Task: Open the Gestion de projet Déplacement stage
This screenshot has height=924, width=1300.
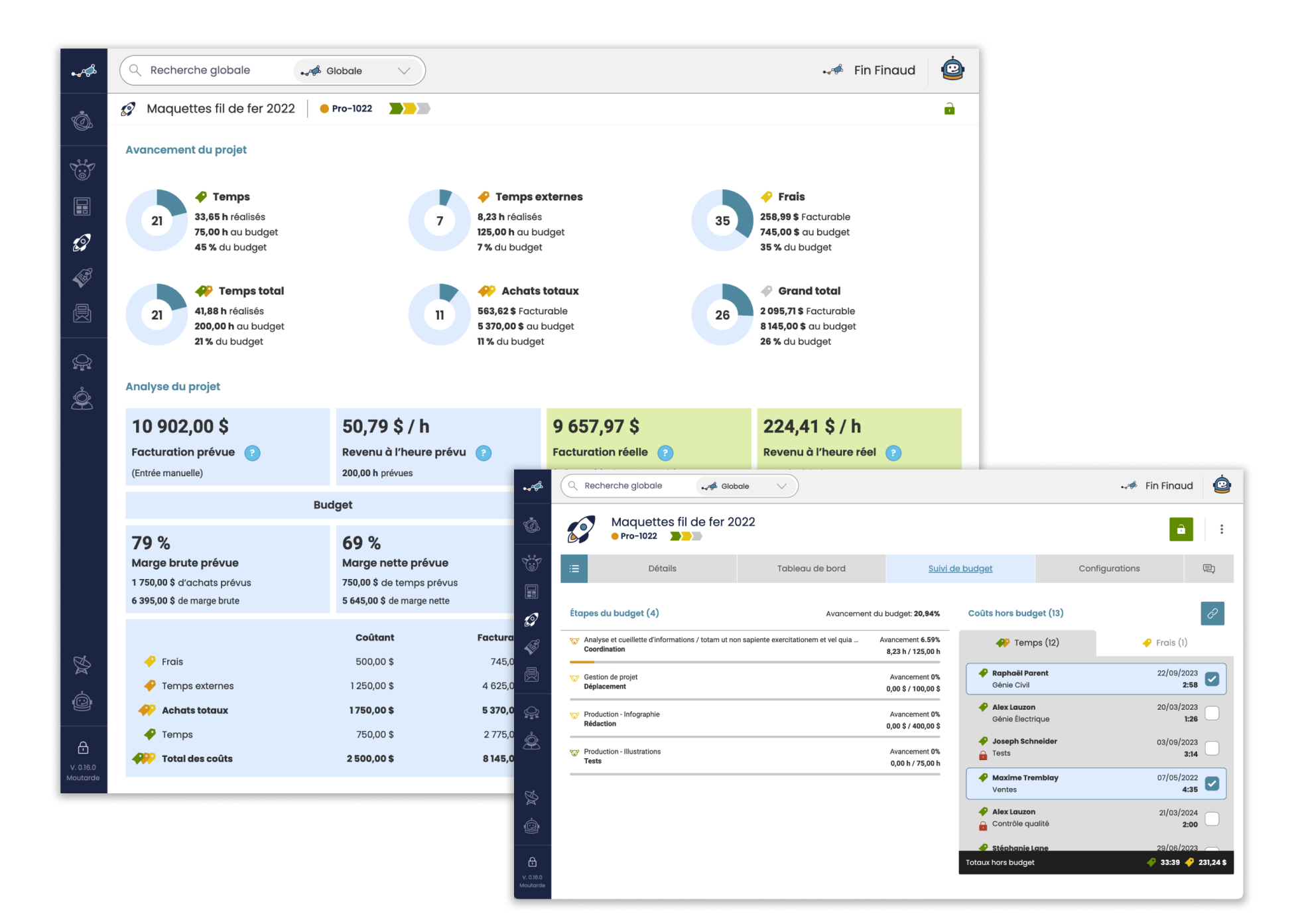Action: coord(754,683)
